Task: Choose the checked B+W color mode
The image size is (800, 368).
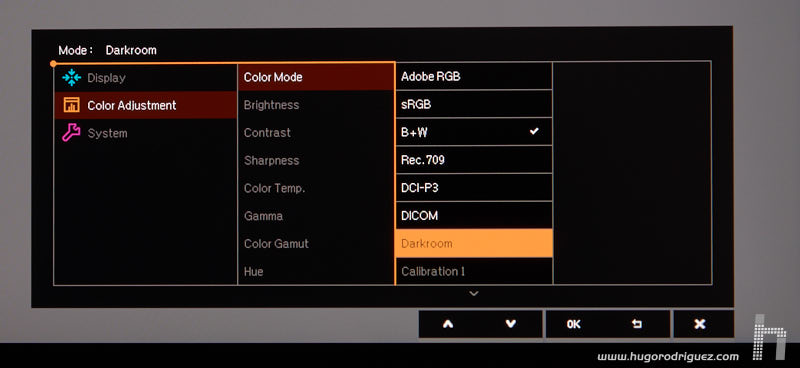Action: tap(474, 132)
